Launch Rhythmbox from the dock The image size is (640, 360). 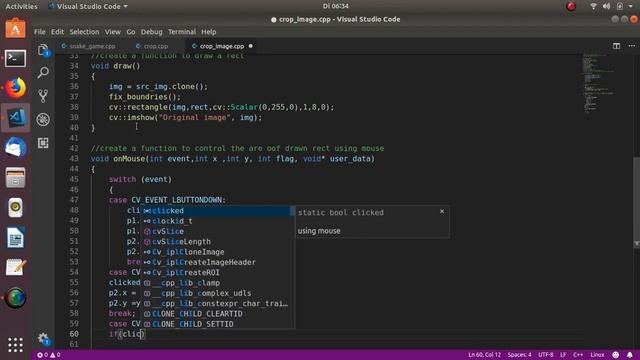pos(16,207)
